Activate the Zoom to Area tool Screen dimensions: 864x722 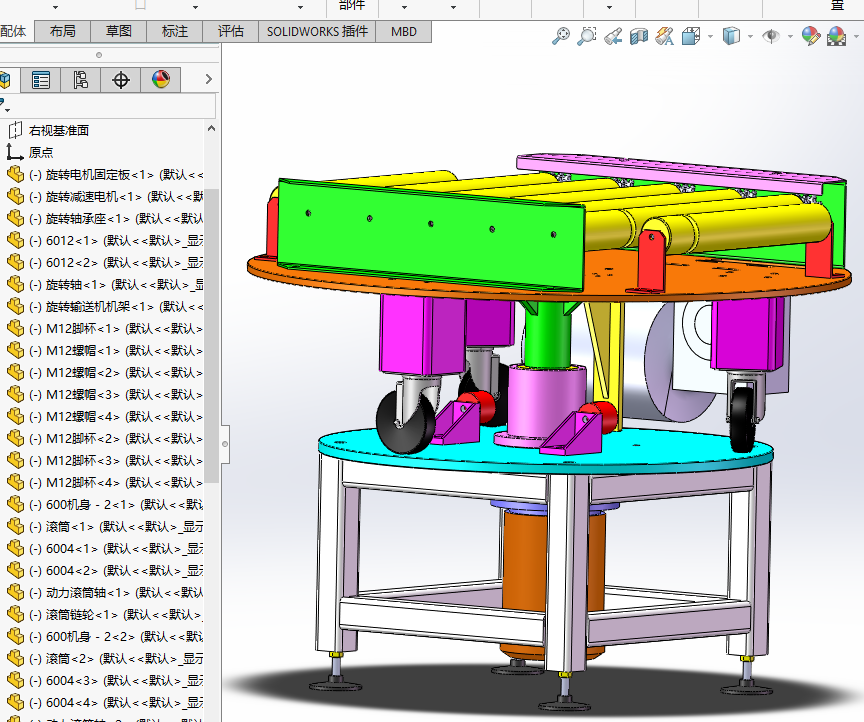click(x=587, y=36)
